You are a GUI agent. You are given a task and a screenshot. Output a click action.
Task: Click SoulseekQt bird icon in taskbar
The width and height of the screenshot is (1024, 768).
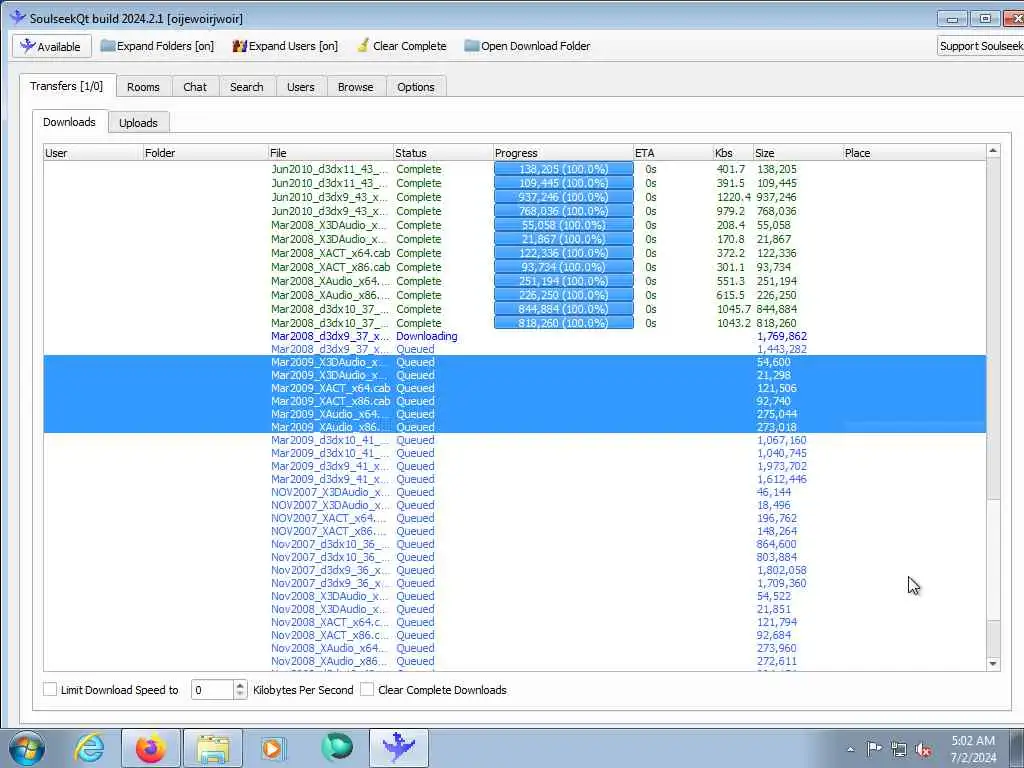click(x=398, y=748)
